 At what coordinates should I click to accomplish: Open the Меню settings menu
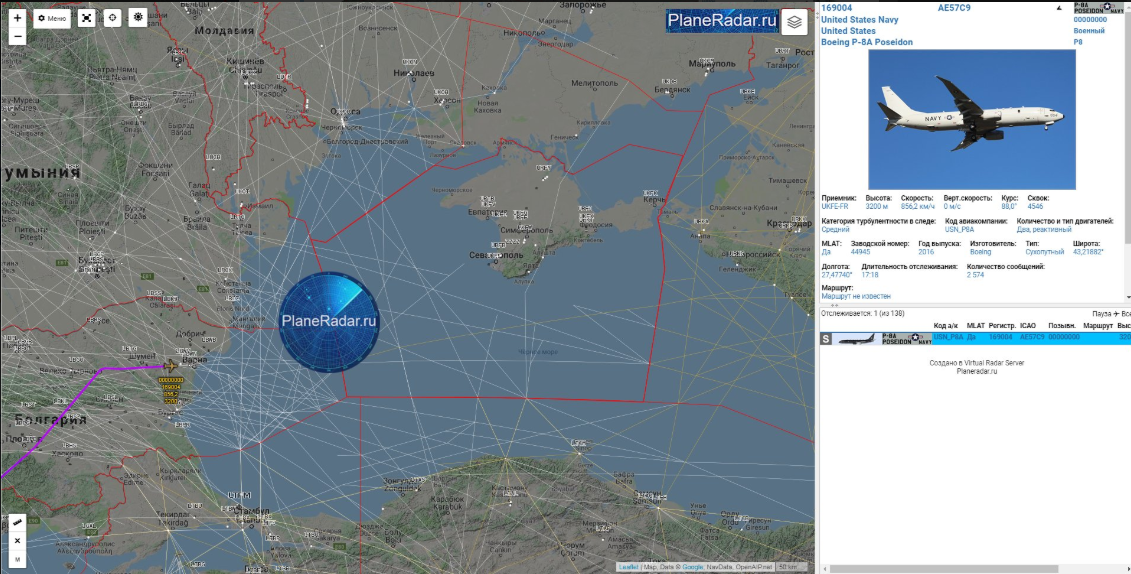tap(51, 18)
